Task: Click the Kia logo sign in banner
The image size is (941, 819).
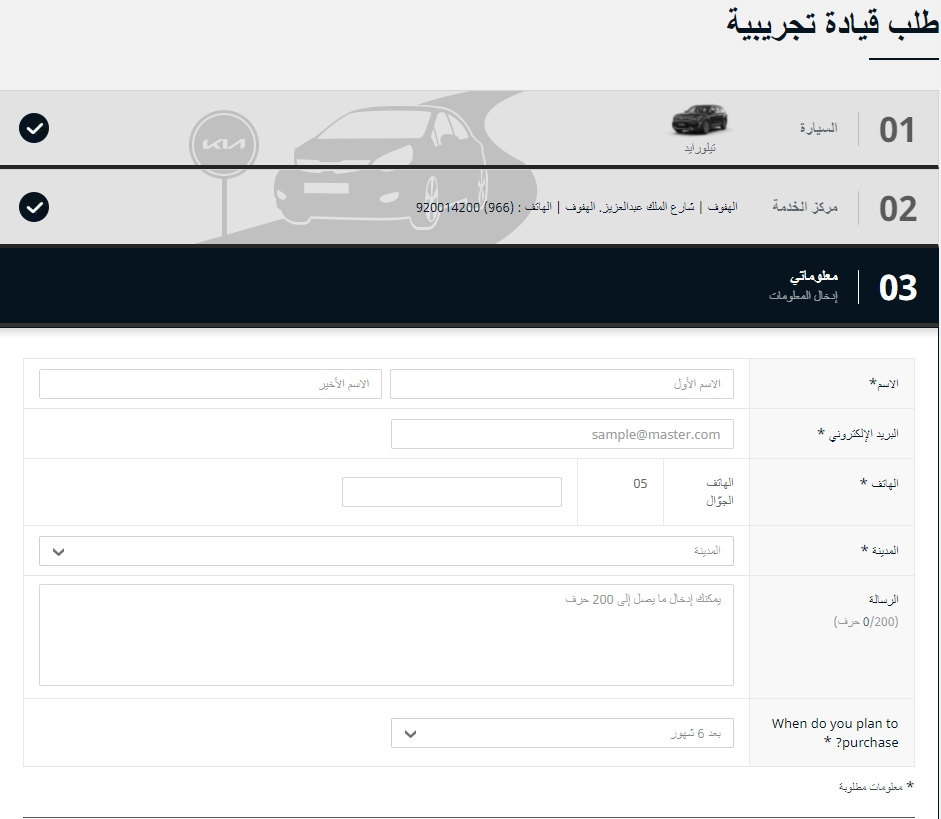Action: (x=224, y=144)
